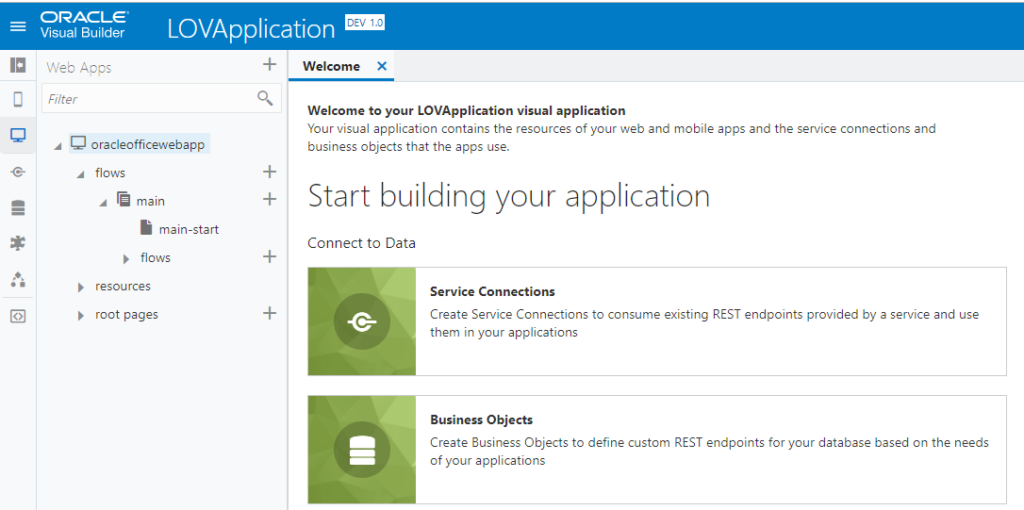The image size is (1024, 510).
Task: Expand the nested flows node under main
Action: pyautogui.click(x=126, y=259)
